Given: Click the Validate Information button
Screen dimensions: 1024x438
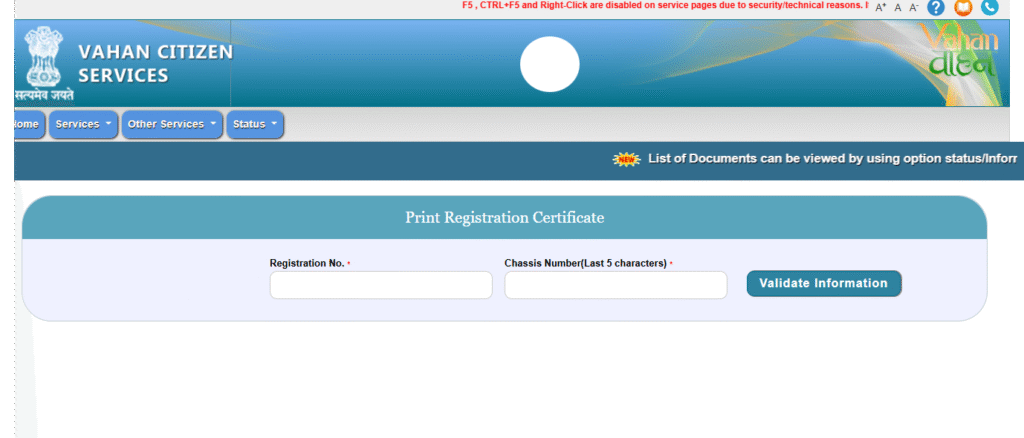Looking at the screenshot, I should 824,283.
